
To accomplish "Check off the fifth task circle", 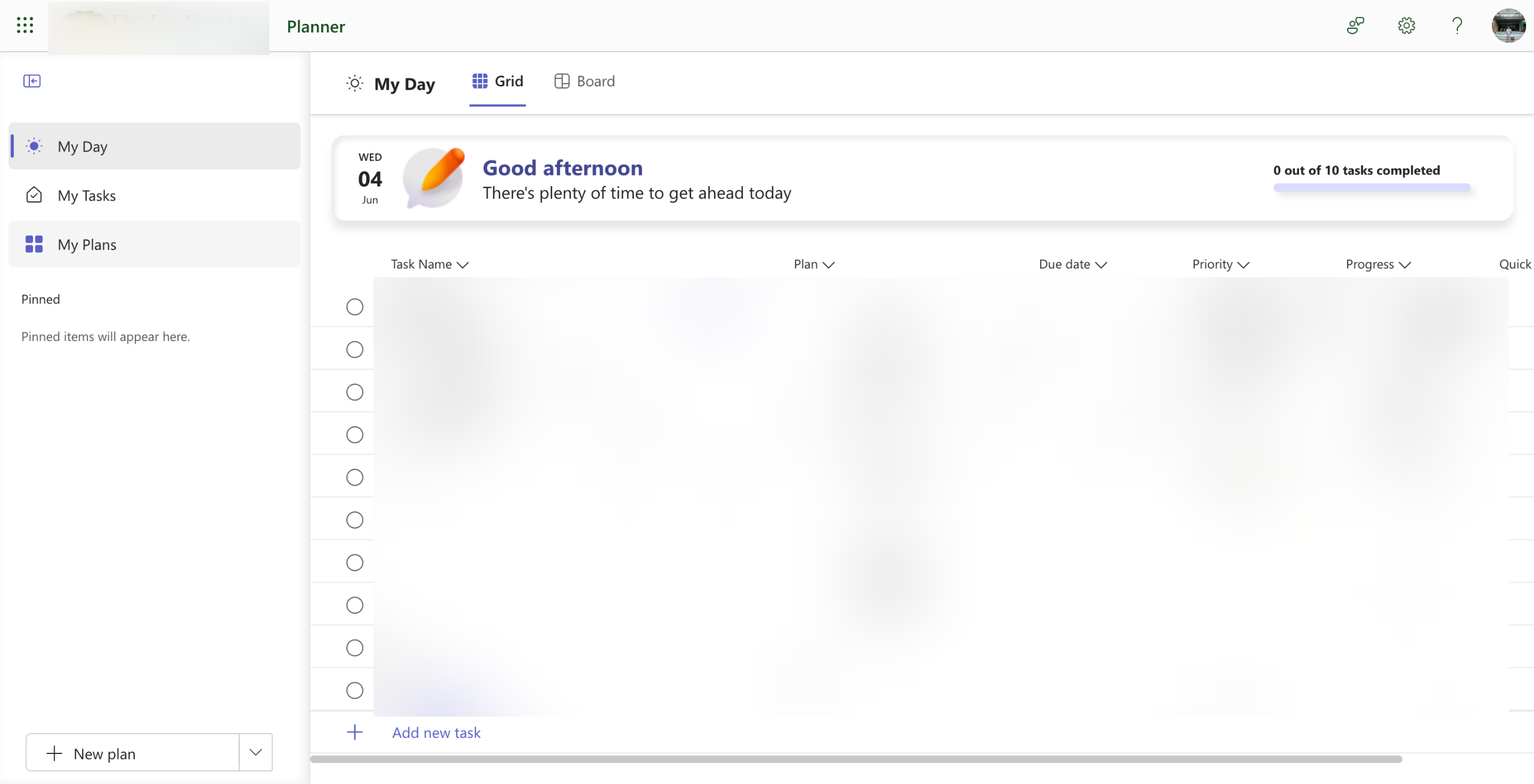I will coord(355,477).
